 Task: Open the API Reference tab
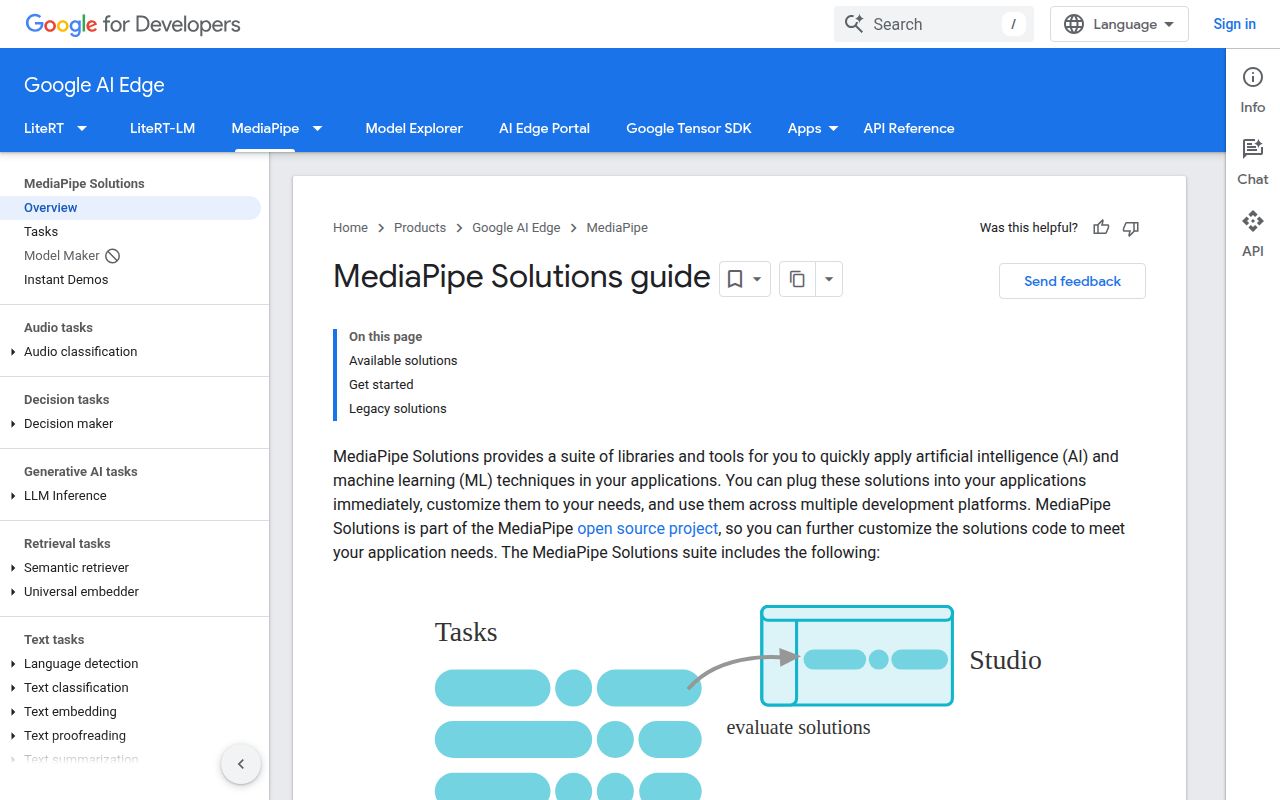click(x=909, y=128)
